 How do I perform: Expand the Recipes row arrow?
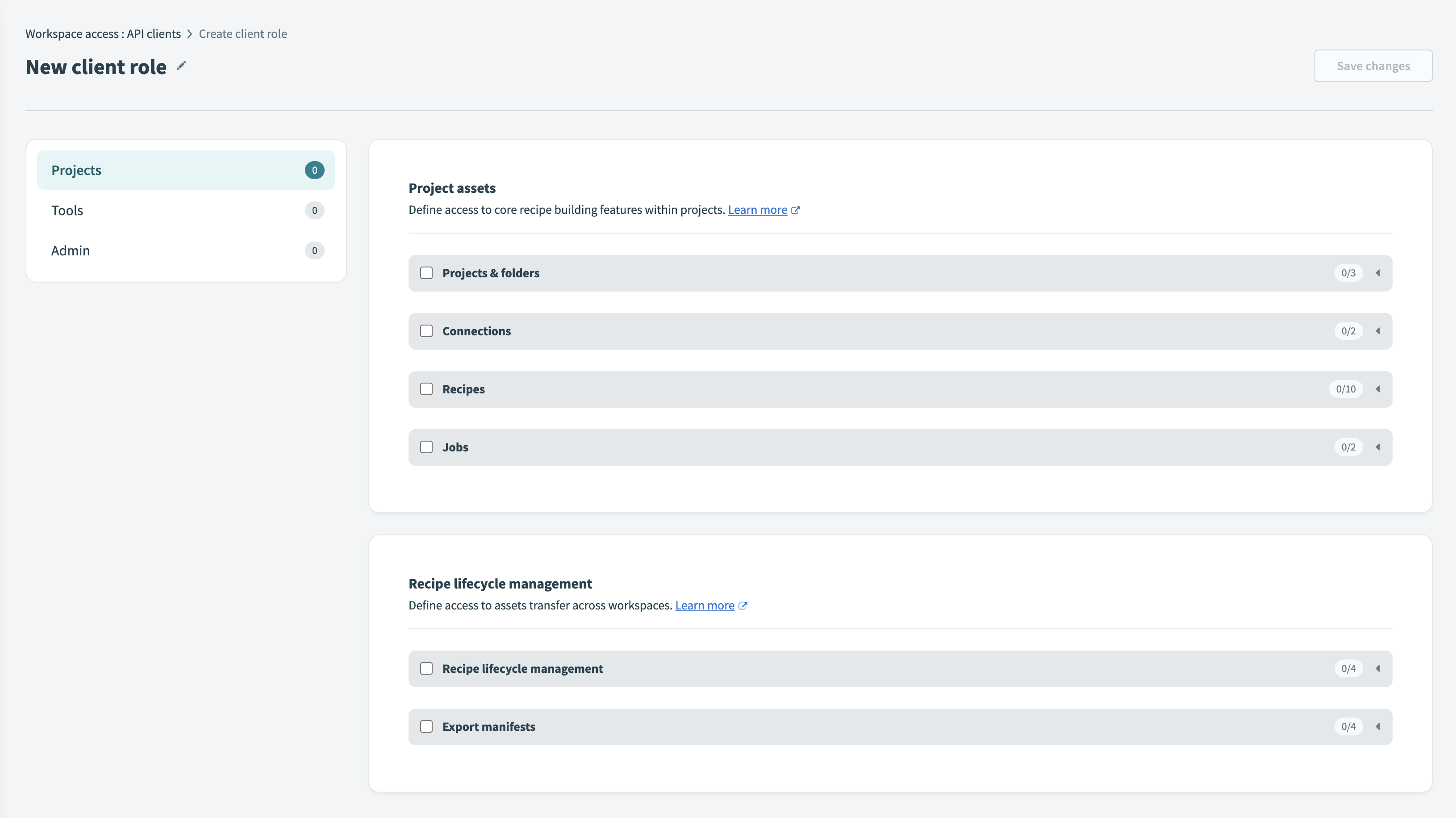coord(1377,389)
